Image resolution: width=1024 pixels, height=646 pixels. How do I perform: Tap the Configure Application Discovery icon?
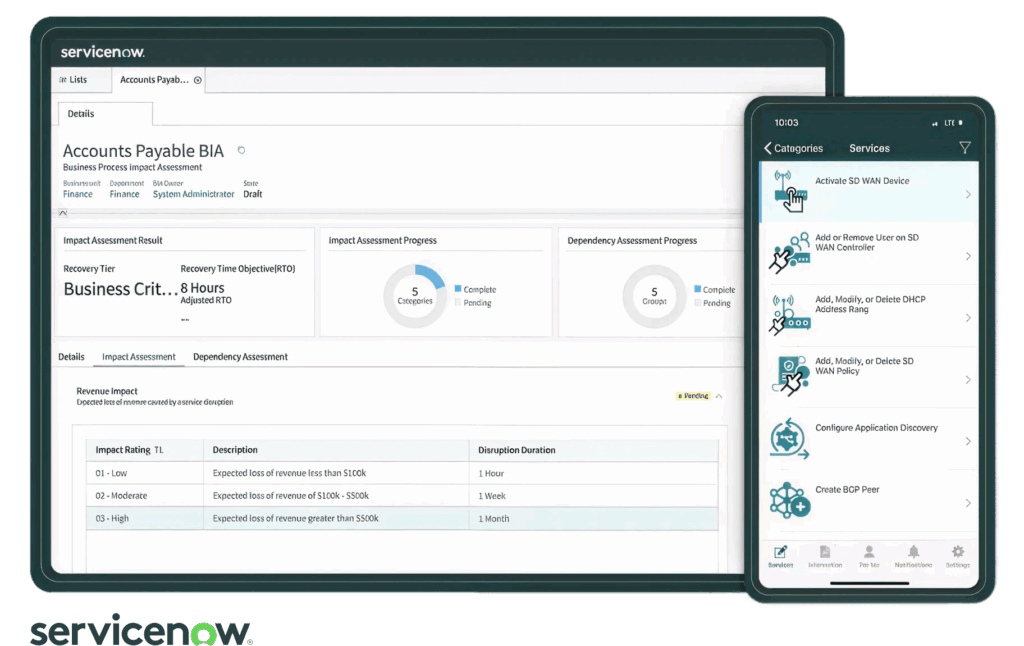point(788,439)
